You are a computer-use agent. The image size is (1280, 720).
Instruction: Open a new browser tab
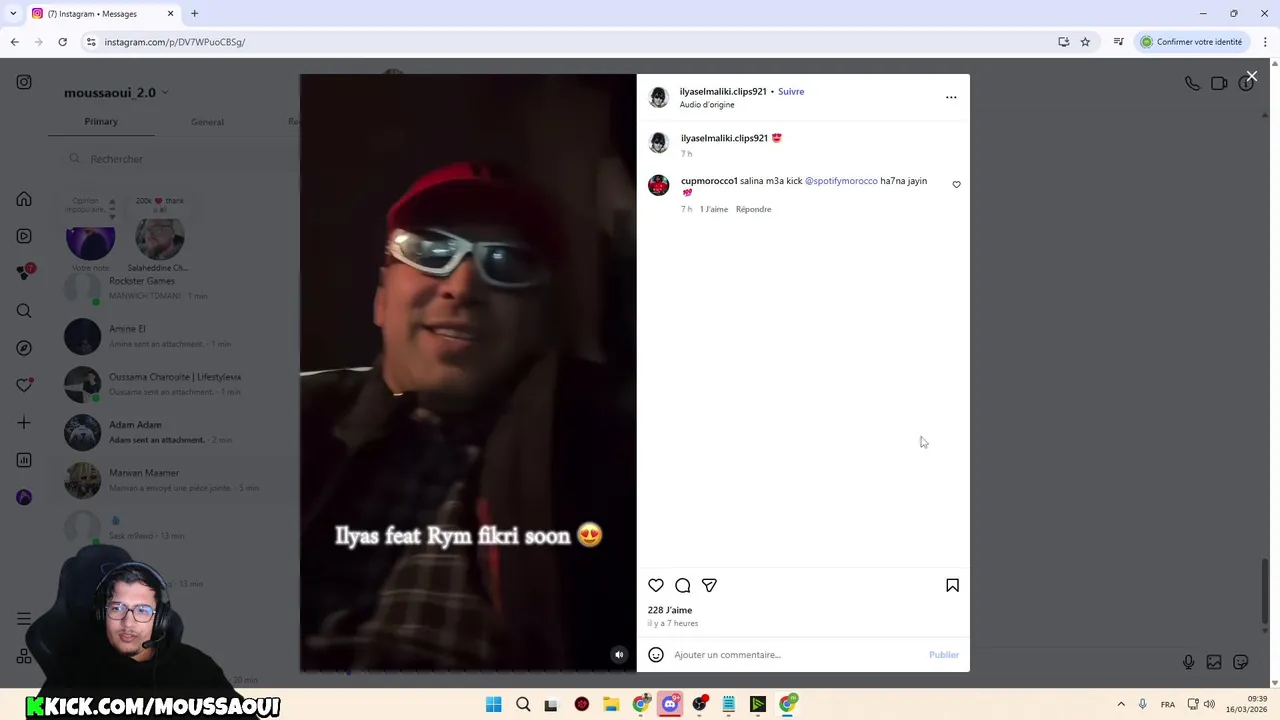[x=194, y=14]
